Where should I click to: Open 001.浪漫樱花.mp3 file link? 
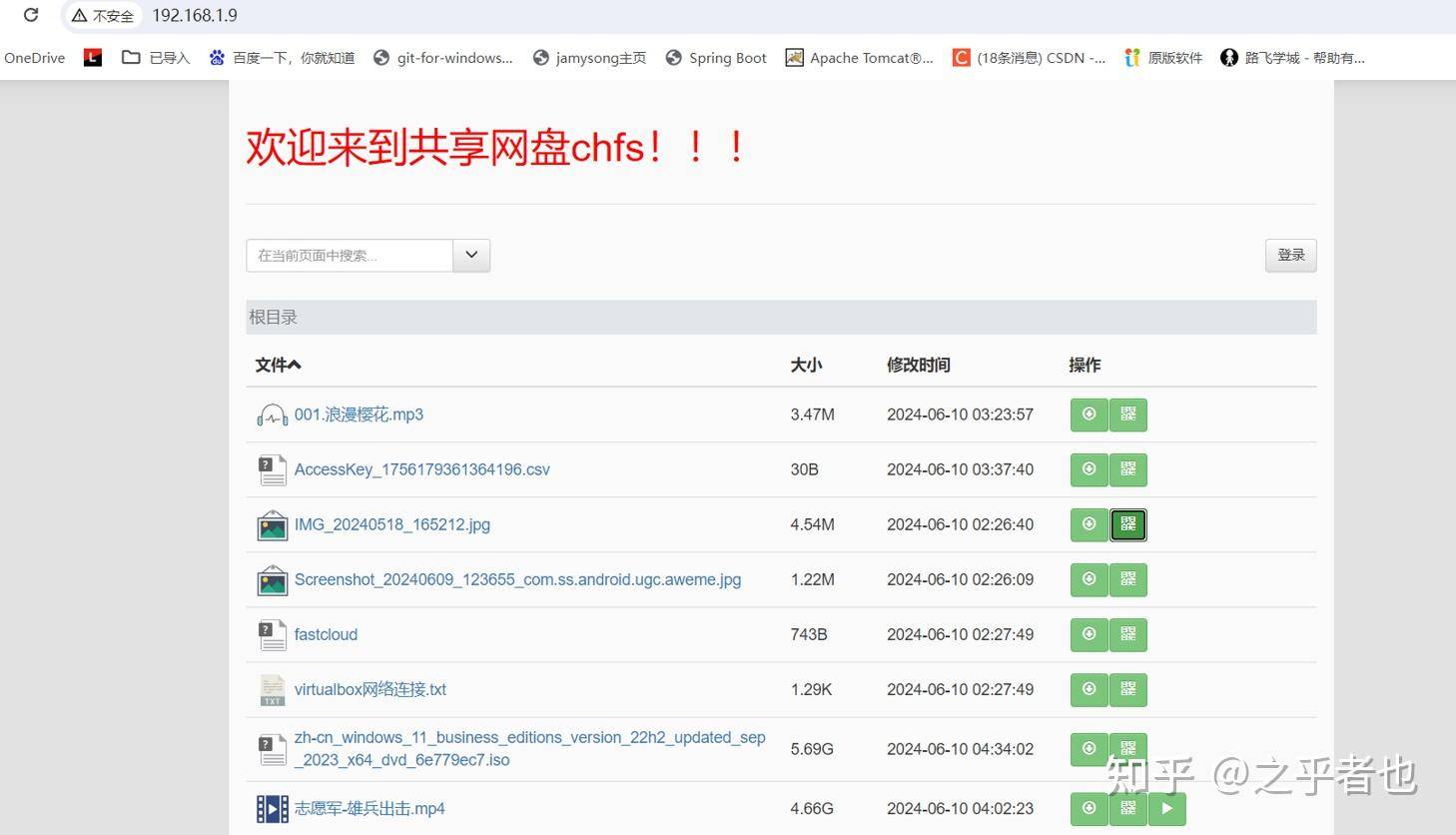pyautogui.click(x=359, y=415)
